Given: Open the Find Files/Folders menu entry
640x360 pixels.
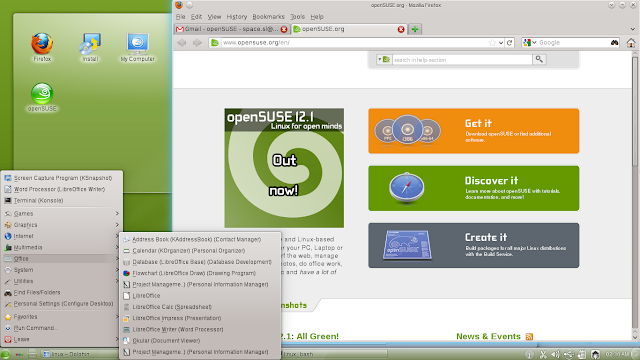Looking at the screenshot, I should [x=62, y=292].
